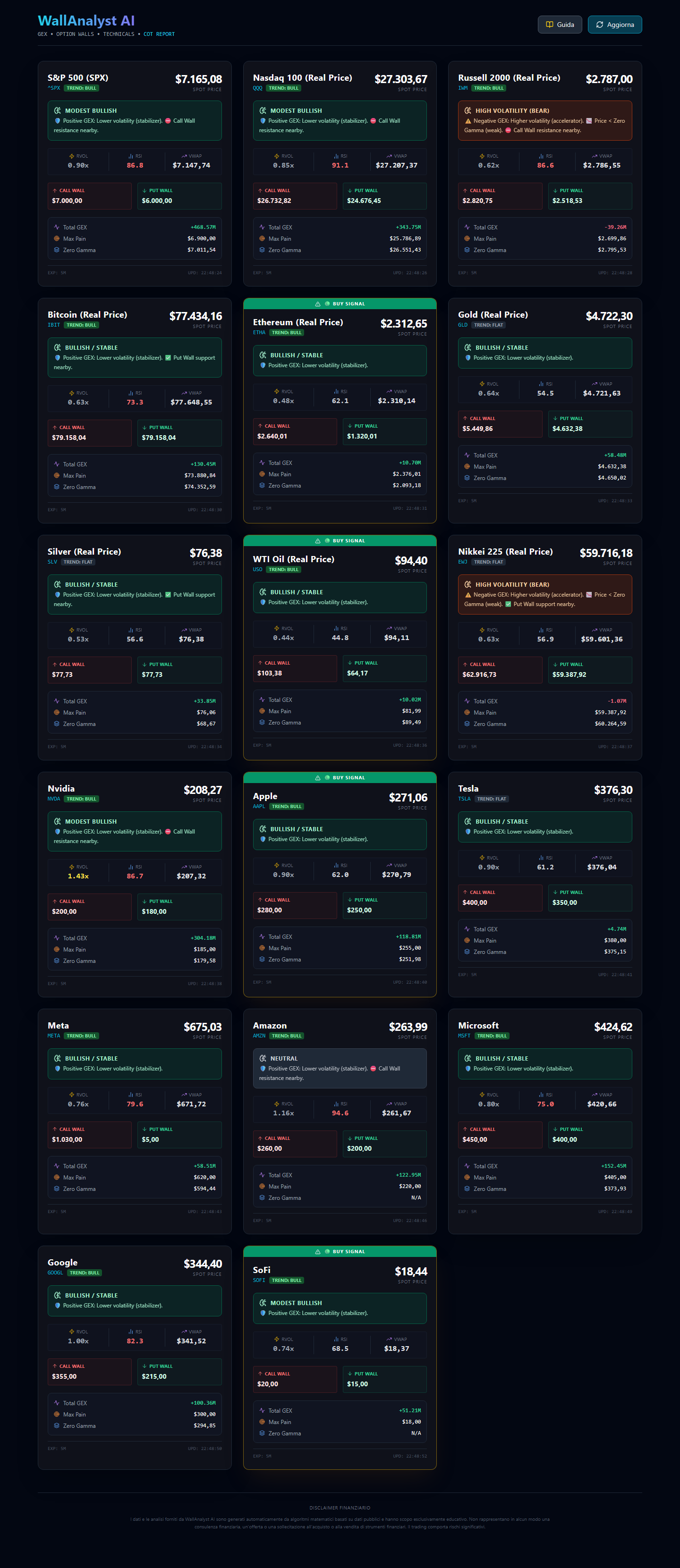Screen dimensions: 680x1568
Task: Click RSI bars icon in SoFi card
Action: click(336, 1339)
